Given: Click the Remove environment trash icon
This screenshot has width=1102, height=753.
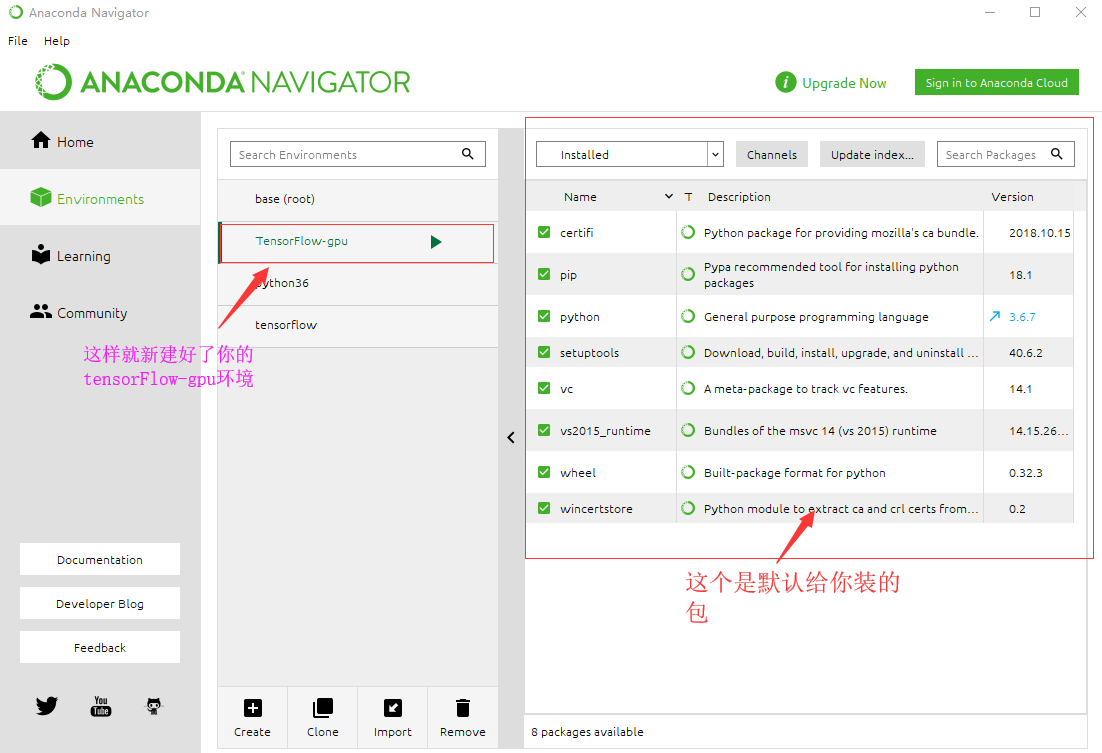Looking at the screenshot, I should [462, 708].
